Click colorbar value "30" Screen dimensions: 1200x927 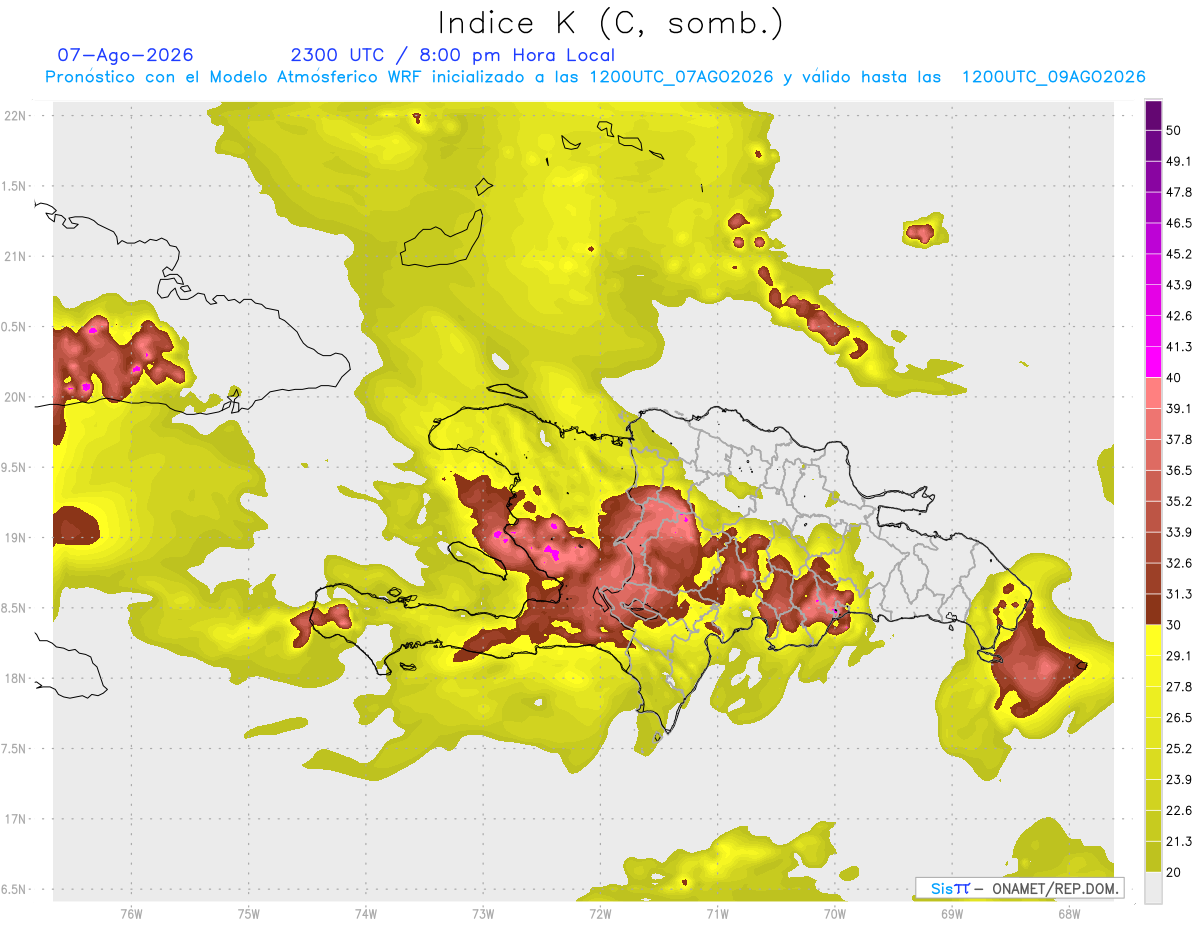point(1174,625)
